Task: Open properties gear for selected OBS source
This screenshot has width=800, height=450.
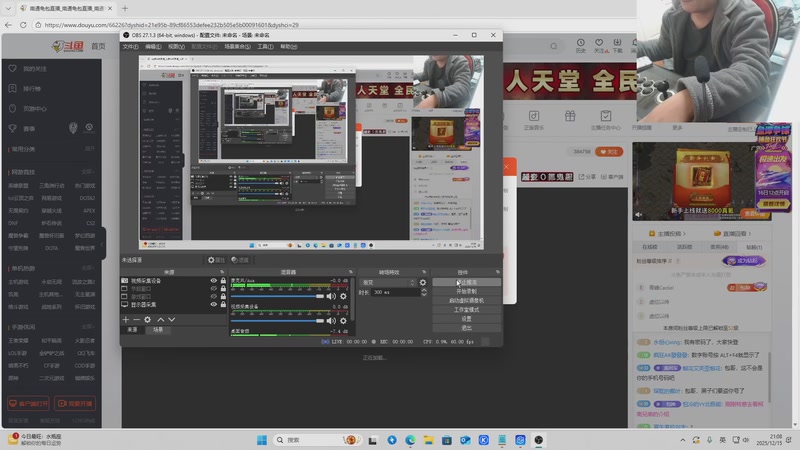Action: pos(216,260)
